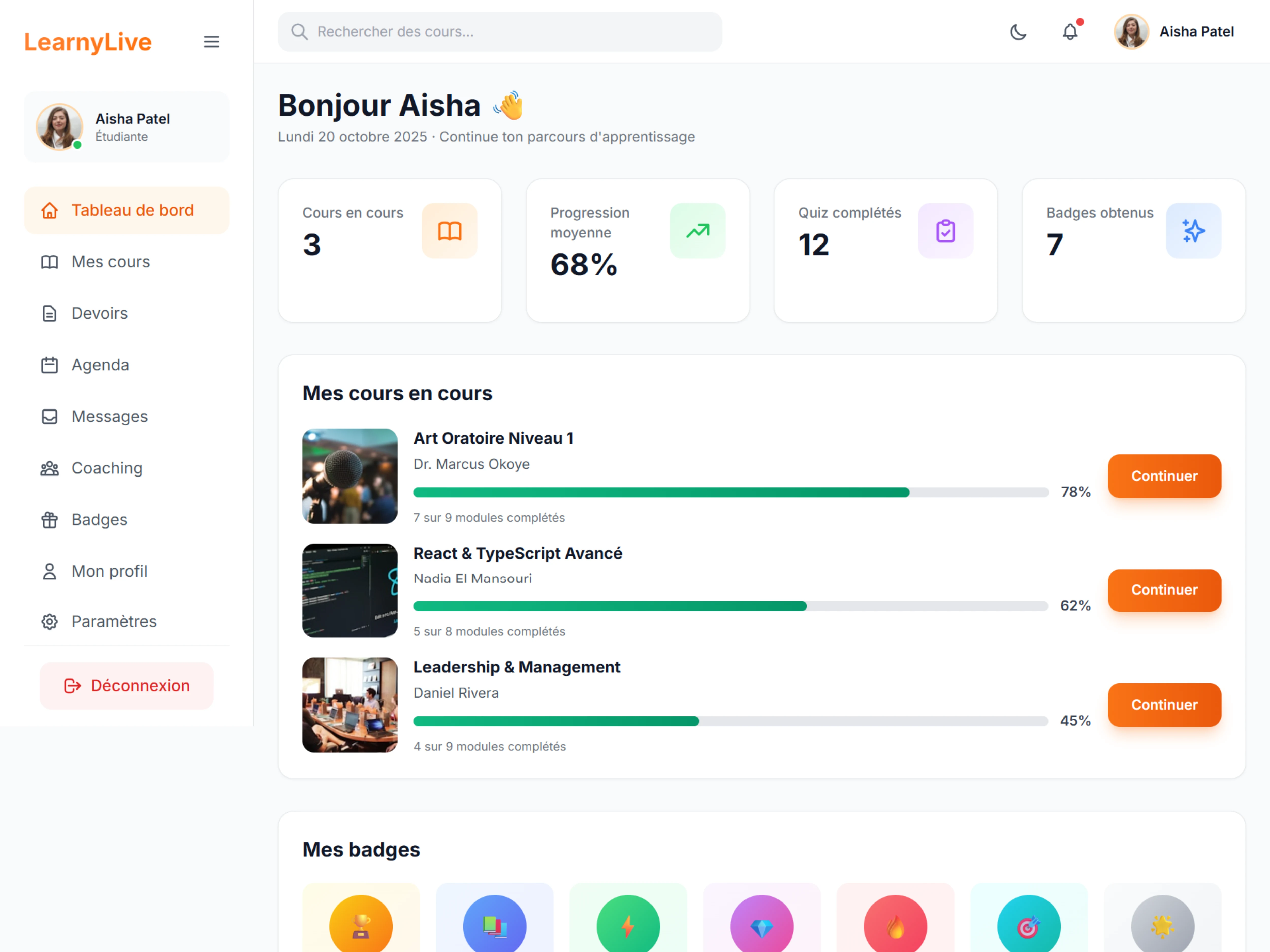Viewport: 1270px width, 952px height.
Task: Click the React & TypeScript progress bar
Action: [730, 606]
